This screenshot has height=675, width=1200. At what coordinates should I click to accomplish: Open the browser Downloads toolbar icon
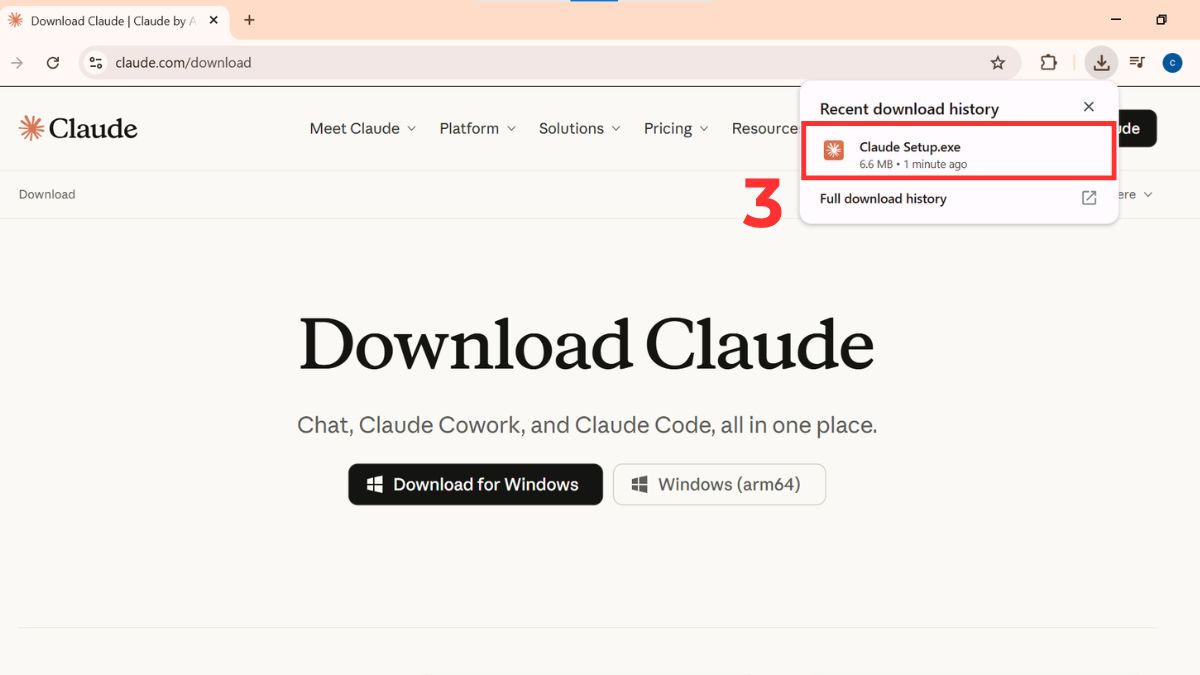1101,62
